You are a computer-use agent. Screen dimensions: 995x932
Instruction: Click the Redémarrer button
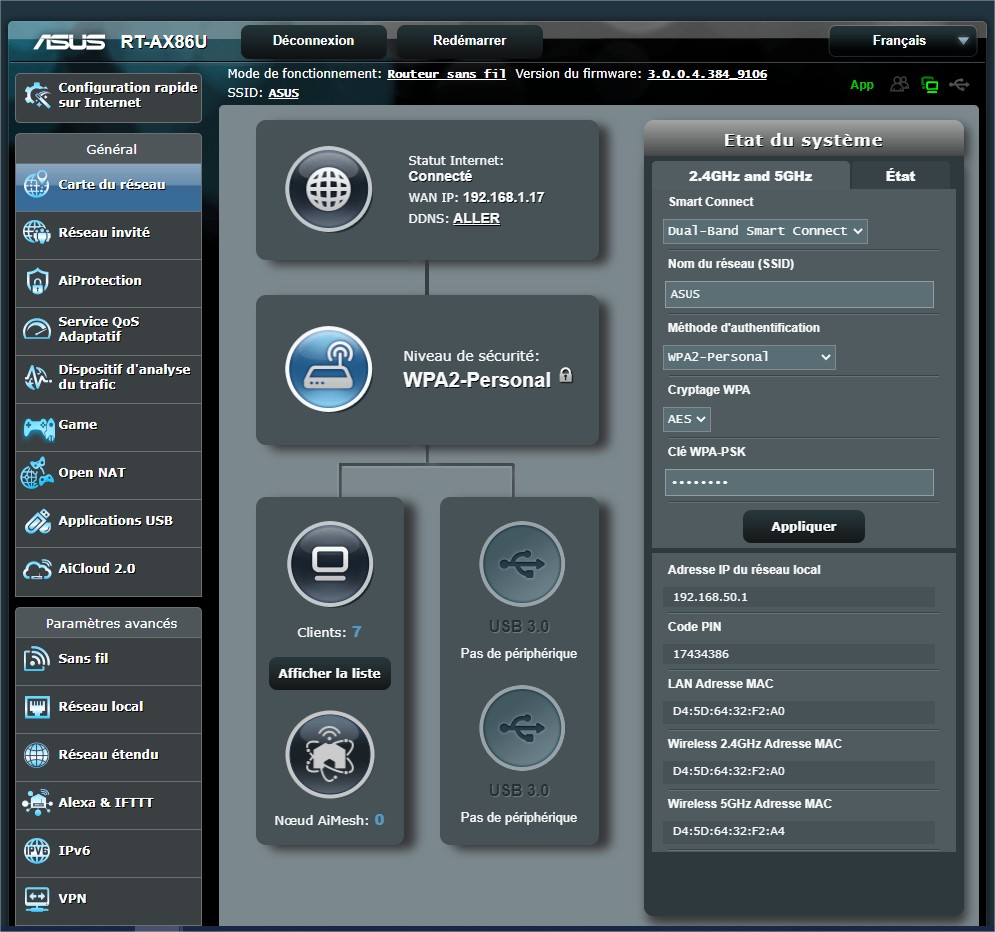tap(470, 41)
